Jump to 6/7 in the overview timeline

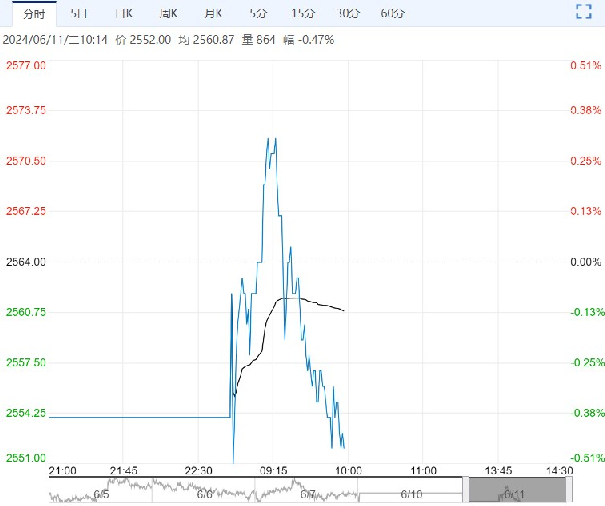click(x=307, y=494)
